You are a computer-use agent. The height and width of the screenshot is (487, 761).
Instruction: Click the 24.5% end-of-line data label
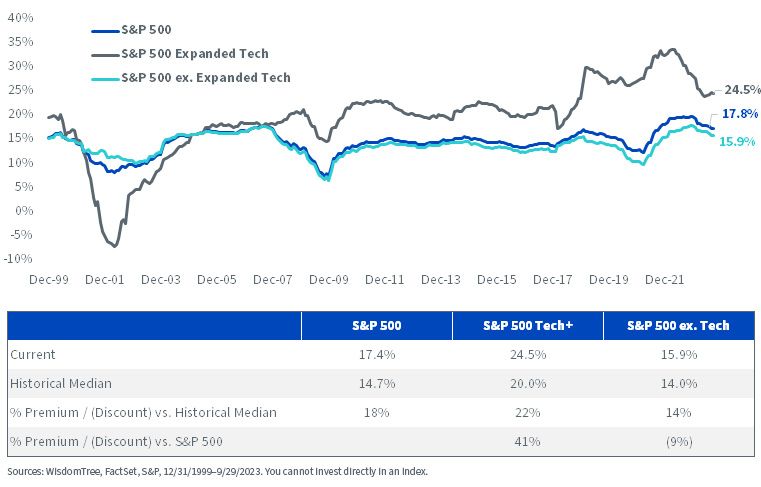click(742, 89)
